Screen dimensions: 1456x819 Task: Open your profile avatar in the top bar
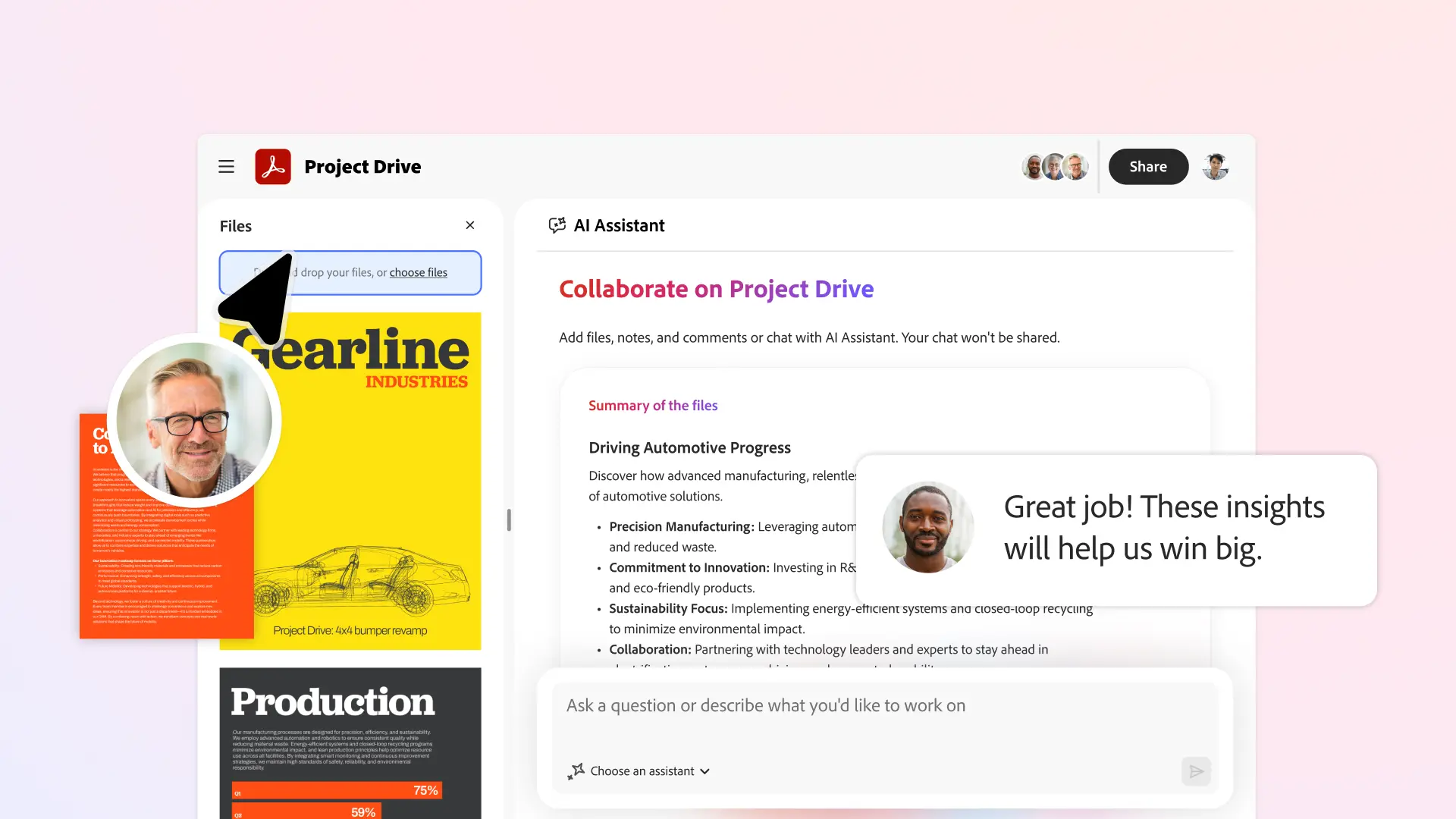click(x=1215, y=166)
